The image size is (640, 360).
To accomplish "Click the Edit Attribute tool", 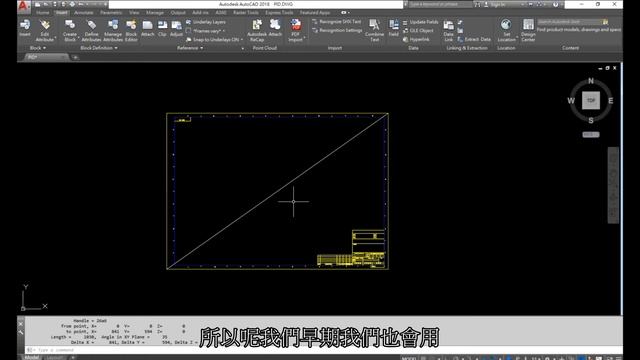I will pyautogui.click(x=45, y=30).
